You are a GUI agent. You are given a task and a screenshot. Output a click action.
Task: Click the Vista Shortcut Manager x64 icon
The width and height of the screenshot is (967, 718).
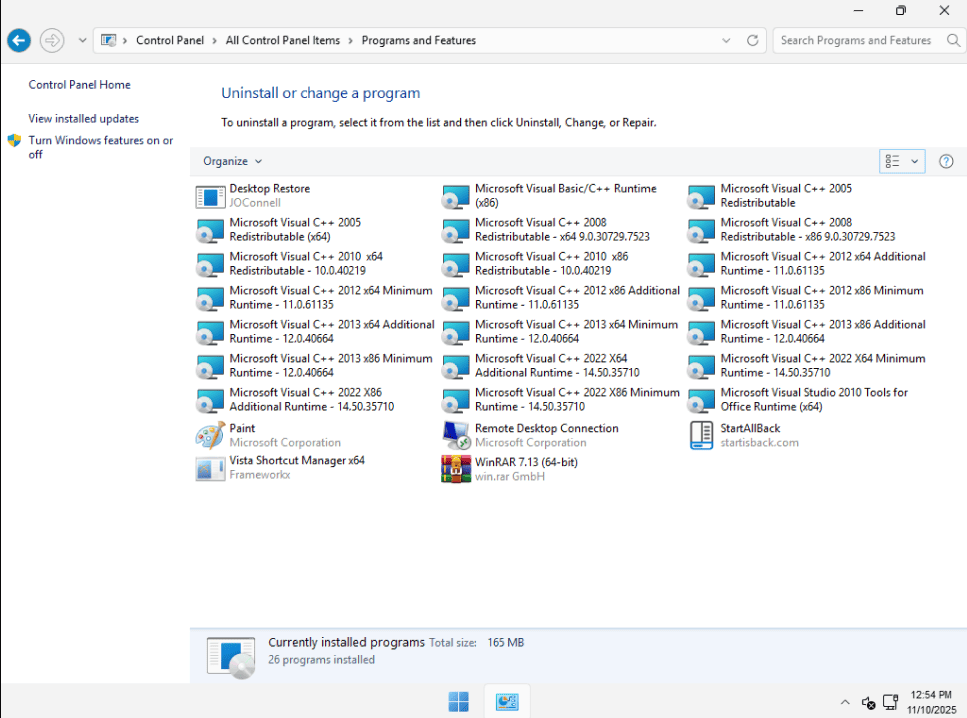[x=210, y=469]
